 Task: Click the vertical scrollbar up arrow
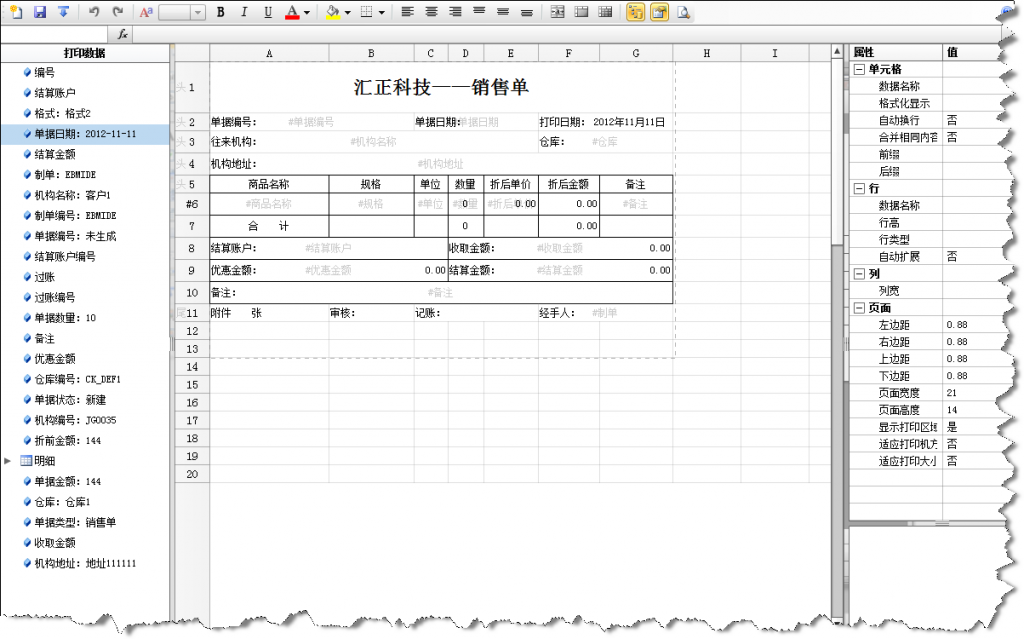[837, 52]
